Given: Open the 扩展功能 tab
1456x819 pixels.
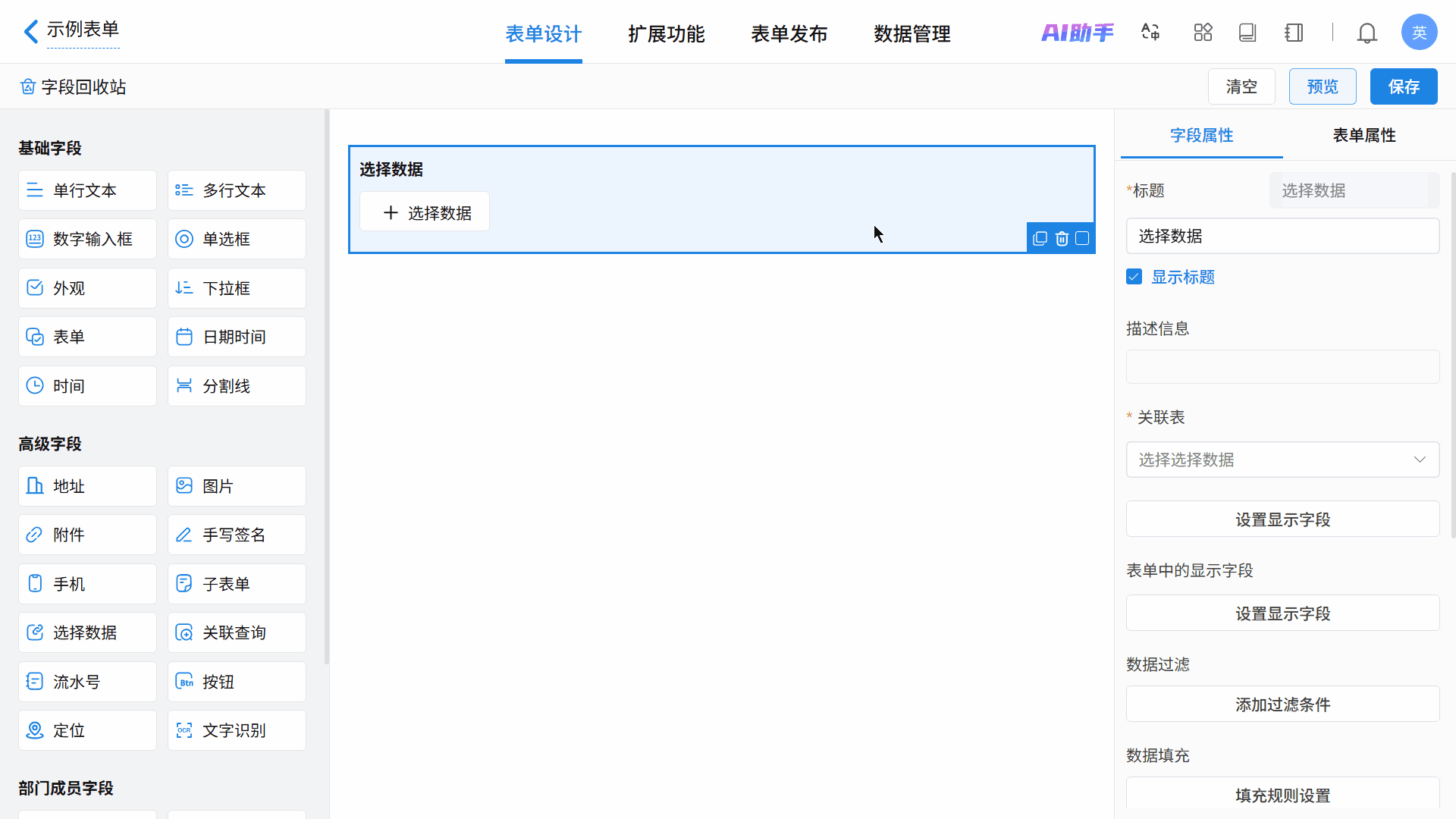Looking at the screenshot, I should (x=666, y=34).
